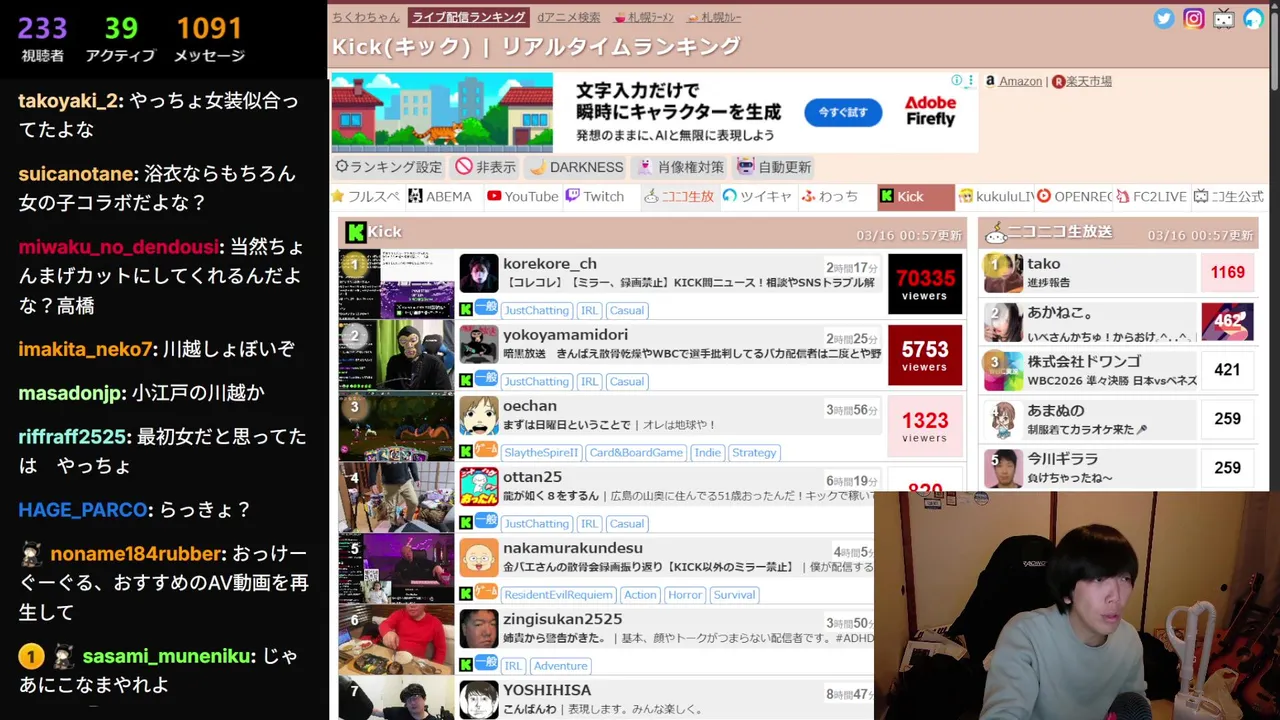Switch to the ニコ生公式 tab
This screenshot has width=1280, height=720.
point(1229,197)
